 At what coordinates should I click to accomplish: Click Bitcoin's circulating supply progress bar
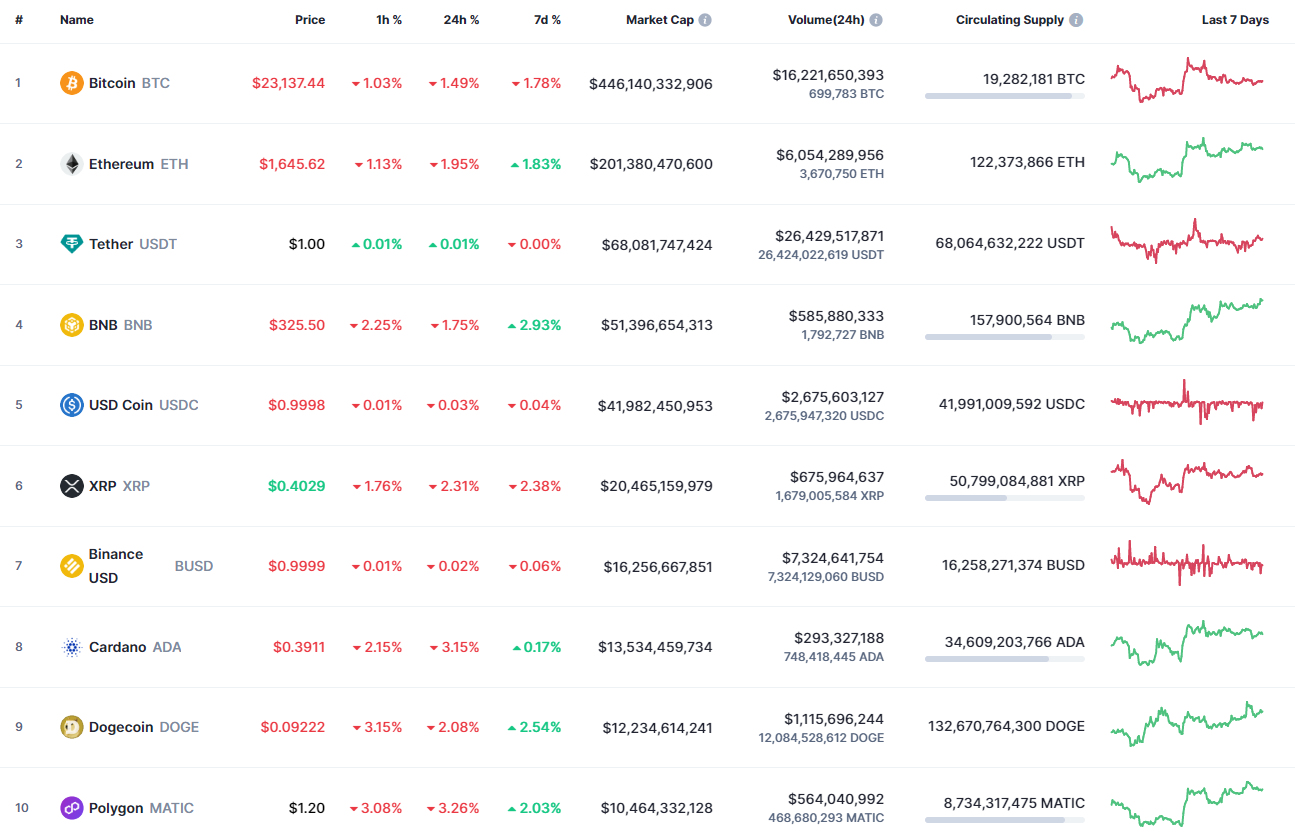[1004, 96]
